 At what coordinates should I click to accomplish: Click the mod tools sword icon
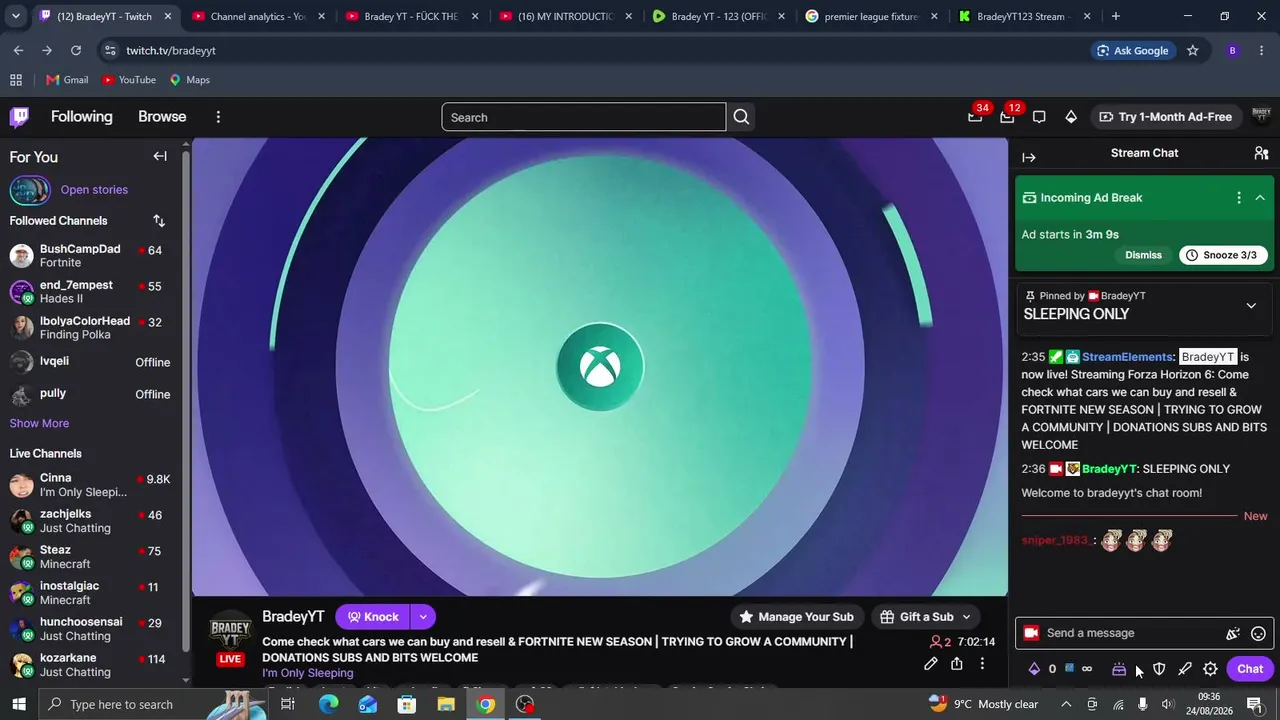1185,669
